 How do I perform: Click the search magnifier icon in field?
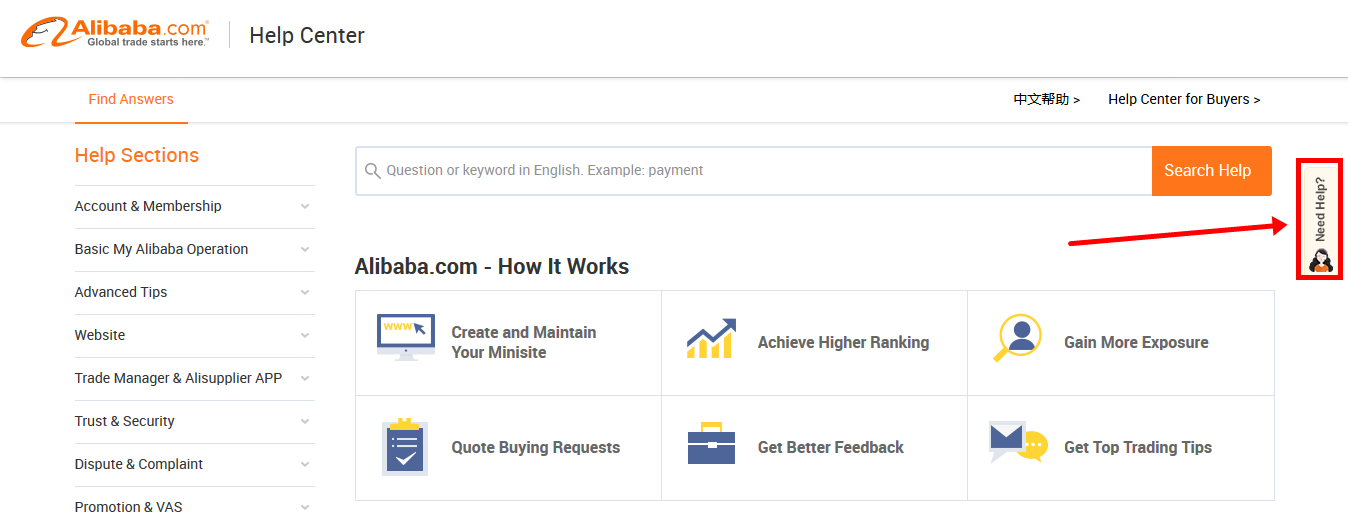(372, 171)
